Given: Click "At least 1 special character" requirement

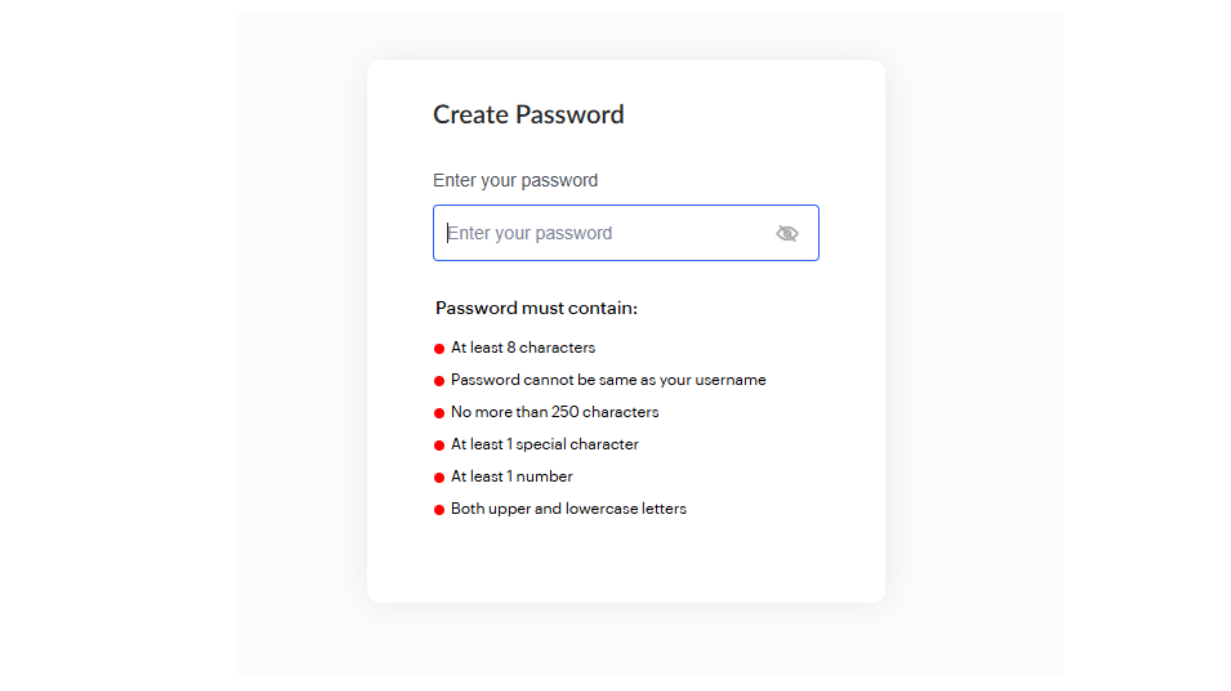Looking at the screenshot, I should [545, 444].
